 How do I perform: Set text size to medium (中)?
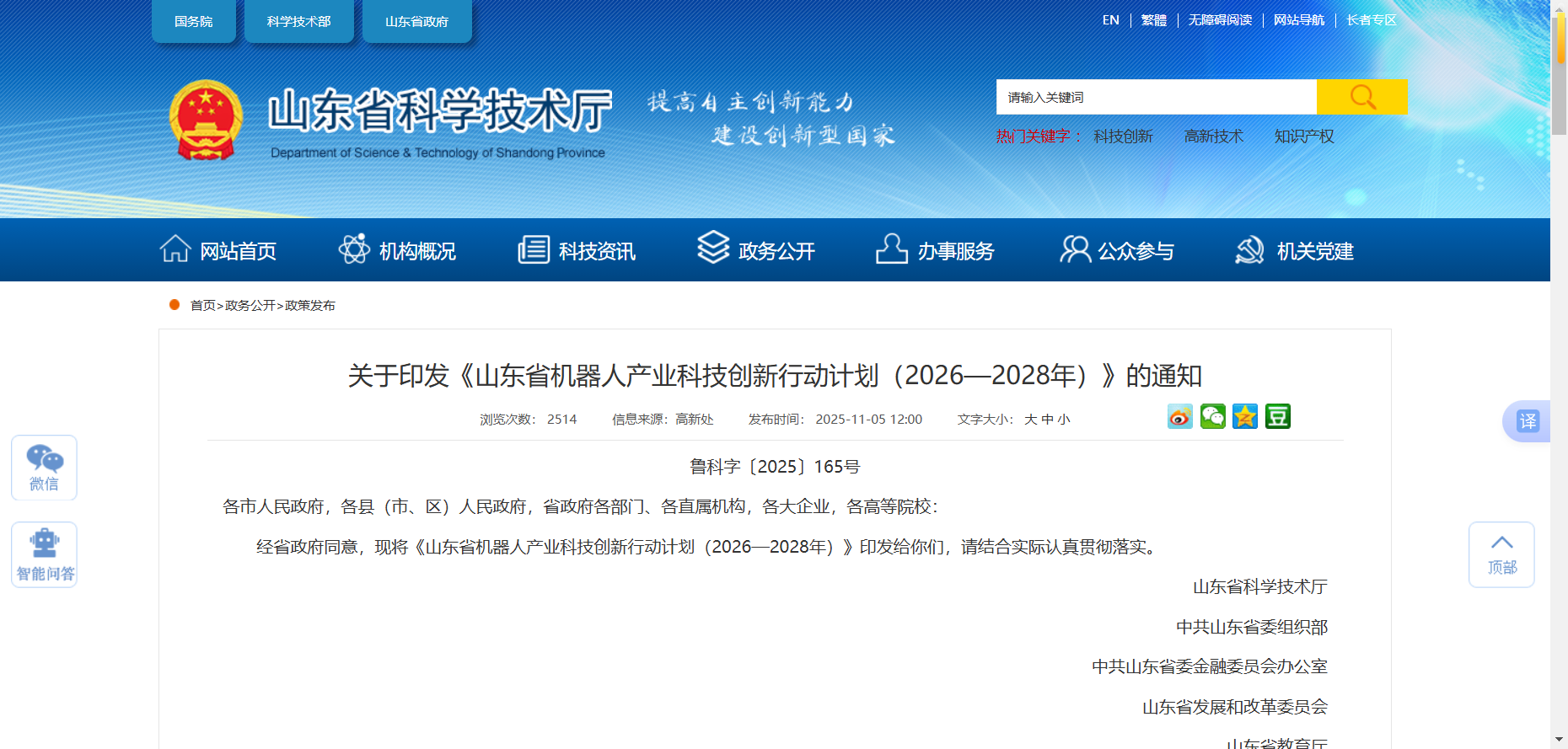[1047, 420]
